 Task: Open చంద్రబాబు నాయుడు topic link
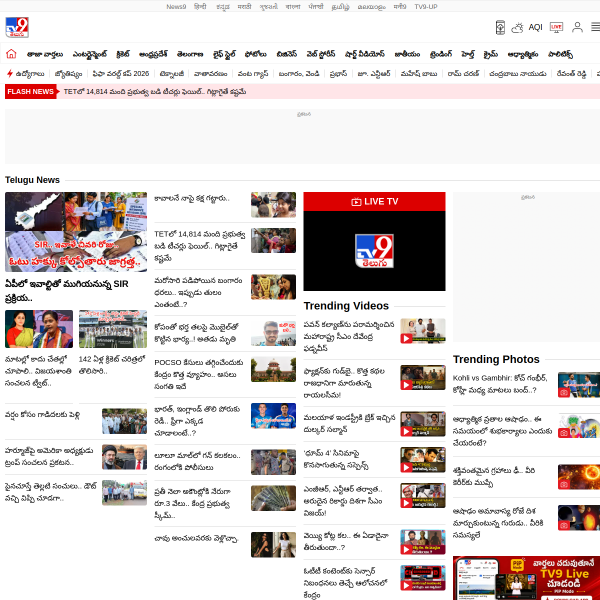pyautogui.click(x=518, y=73)
